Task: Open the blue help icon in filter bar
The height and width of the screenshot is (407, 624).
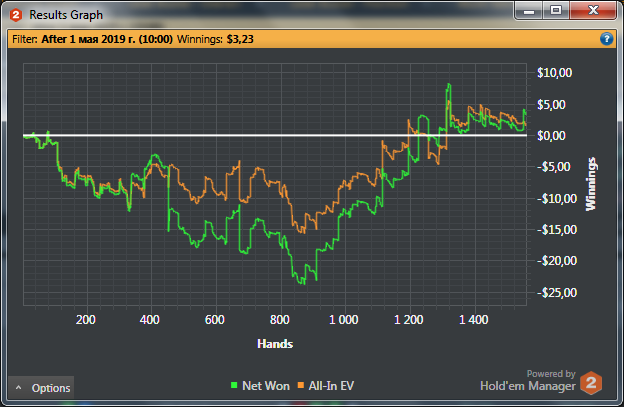Action: point(606,39)
